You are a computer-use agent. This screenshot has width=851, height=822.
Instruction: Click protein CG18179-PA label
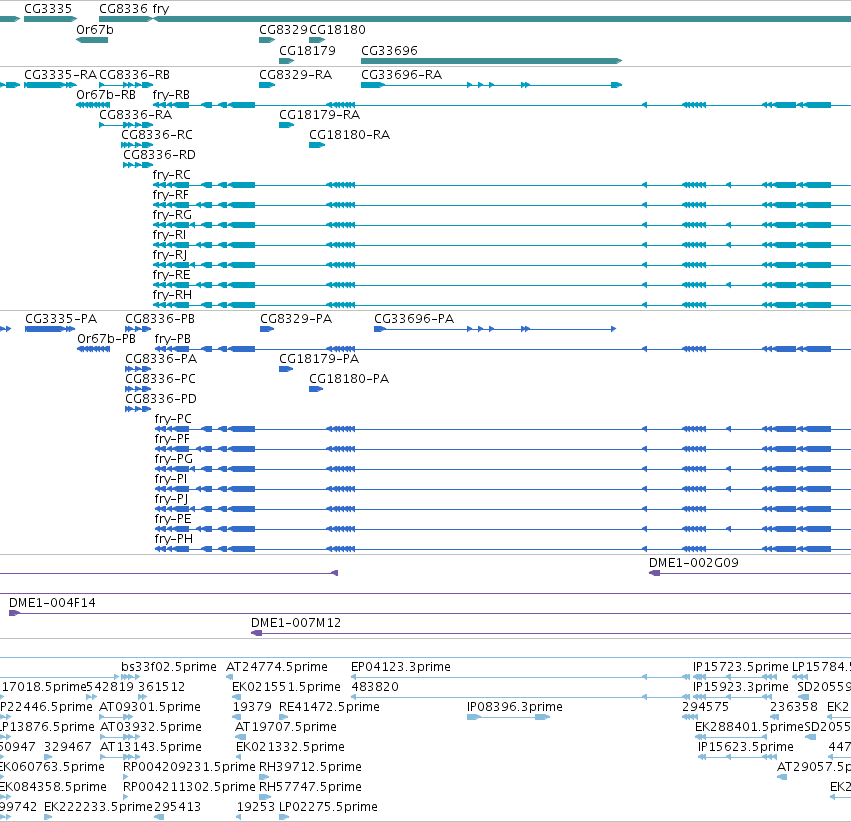pos(319,359)
